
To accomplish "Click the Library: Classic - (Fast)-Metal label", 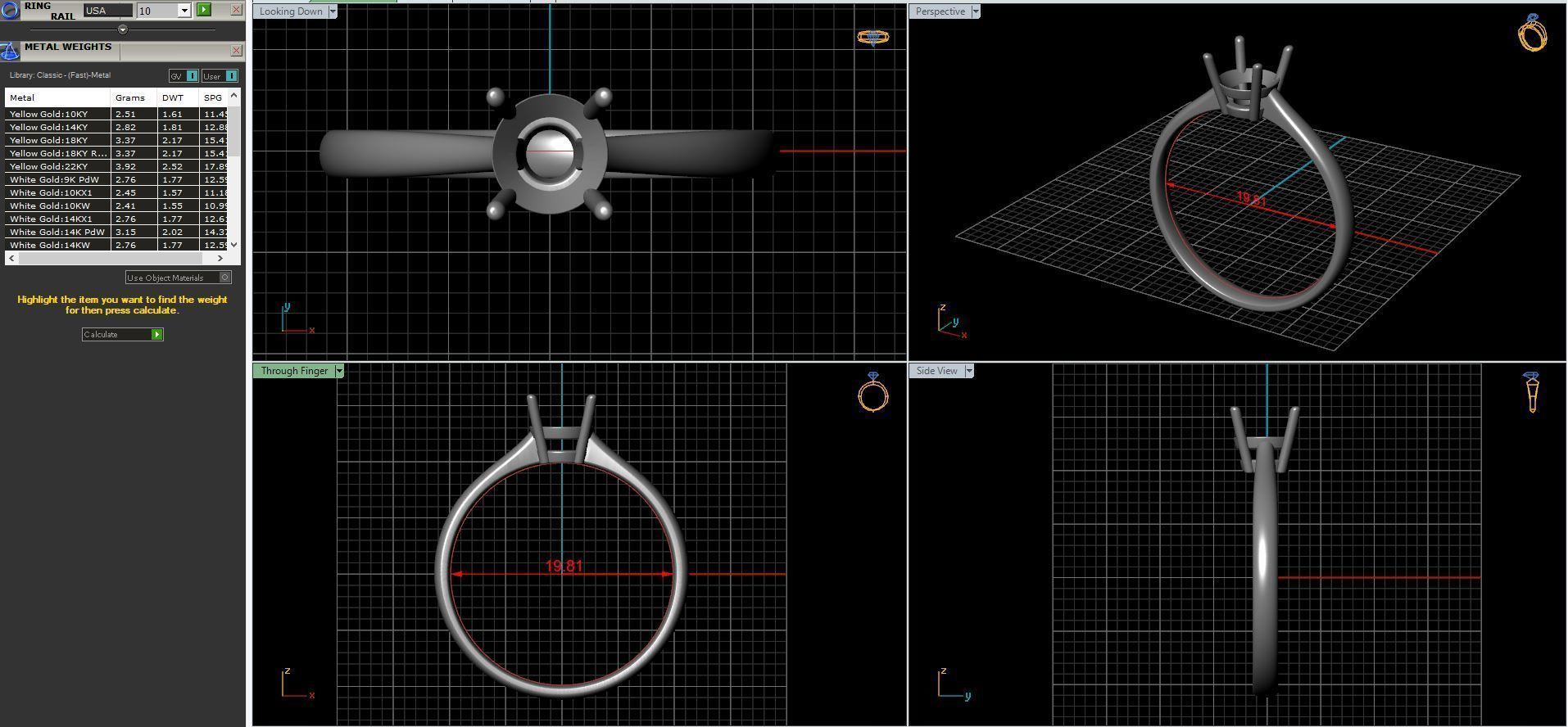I will pos(60,75).
